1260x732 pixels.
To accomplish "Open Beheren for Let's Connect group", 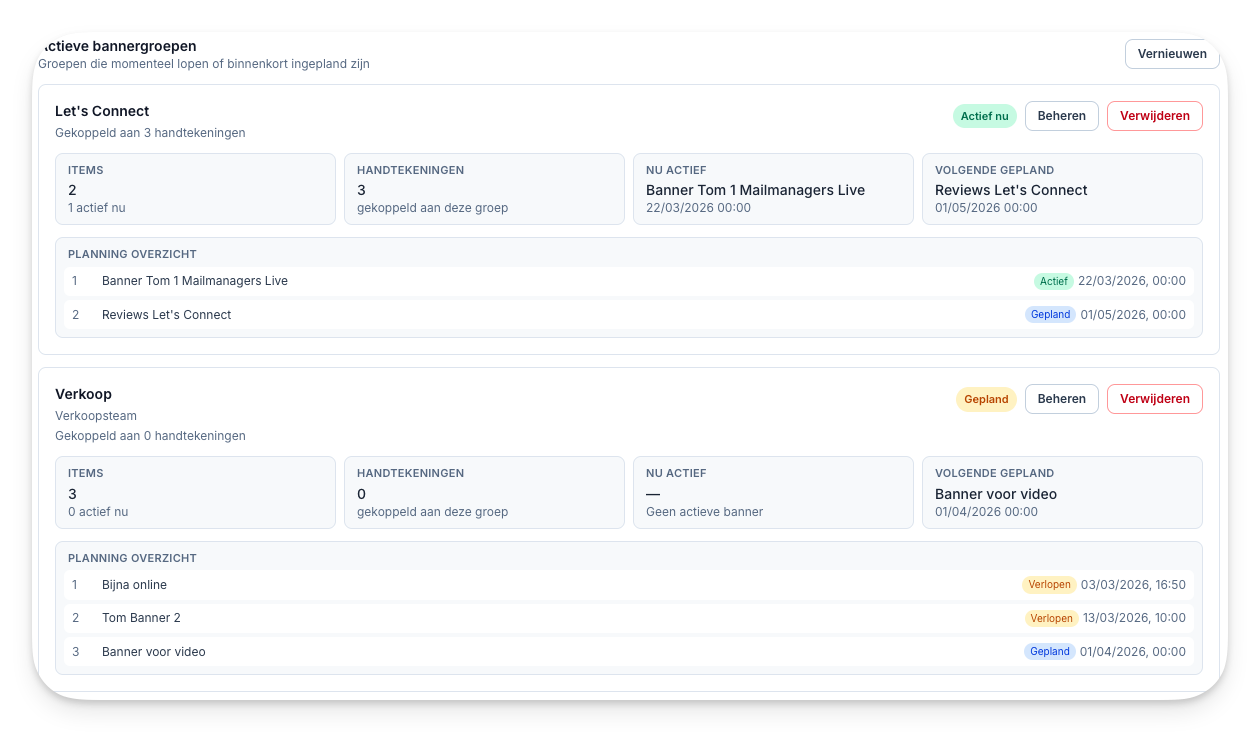I will pos(1061,116).
